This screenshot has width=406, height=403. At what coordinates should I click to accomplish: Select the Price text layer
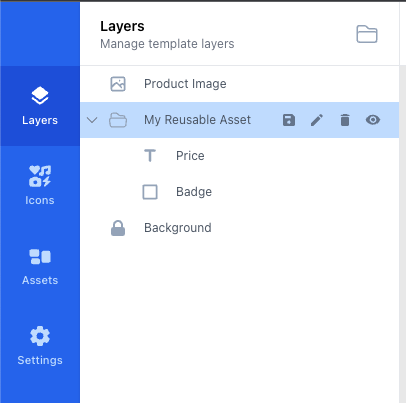[240, 156]
